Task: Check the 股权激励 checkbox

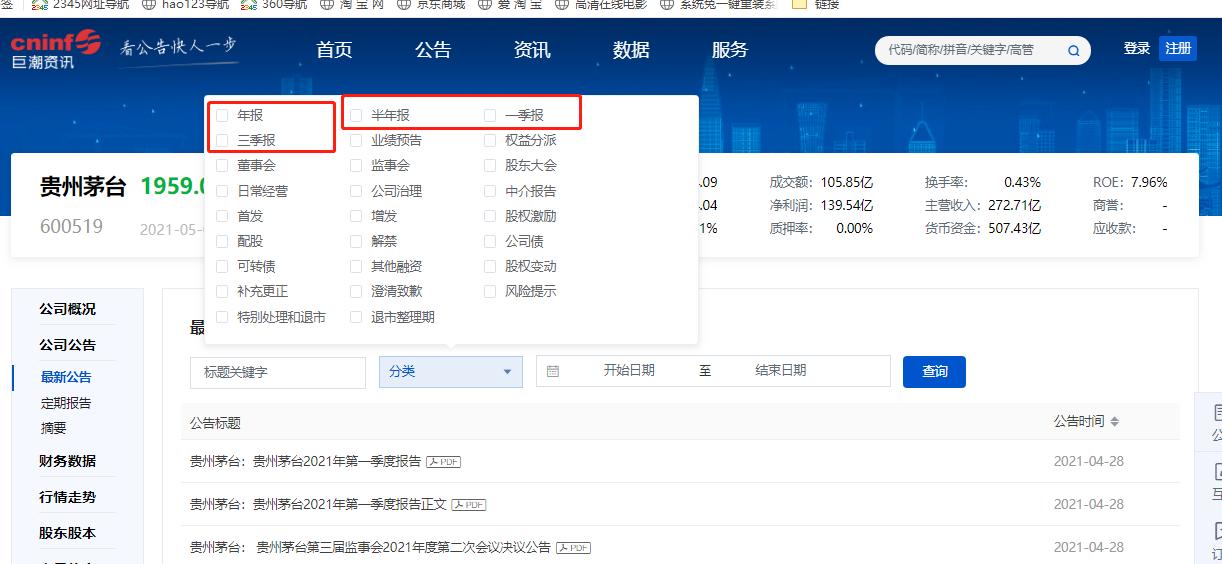Action: coord(490,216)
